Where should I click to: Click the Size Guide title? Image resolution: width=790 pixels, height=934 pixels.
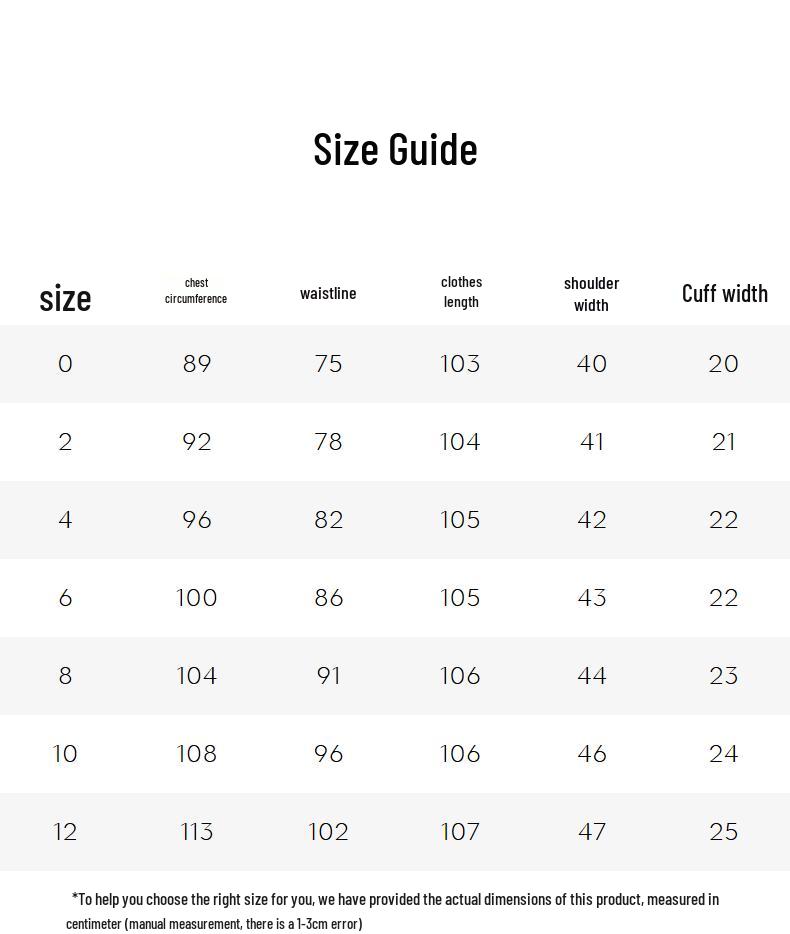pos(395,149)
